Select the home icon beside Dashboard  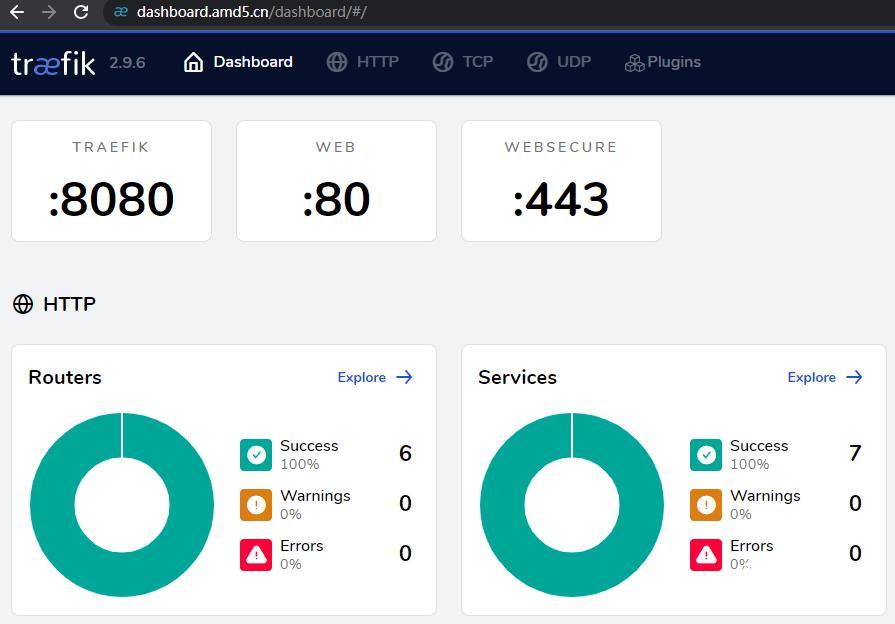[x=192, y=61]
